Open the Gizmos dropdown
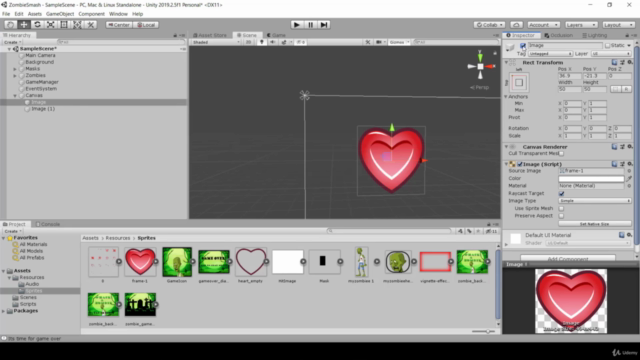The image size is (640, 360). tap(399, 42)
